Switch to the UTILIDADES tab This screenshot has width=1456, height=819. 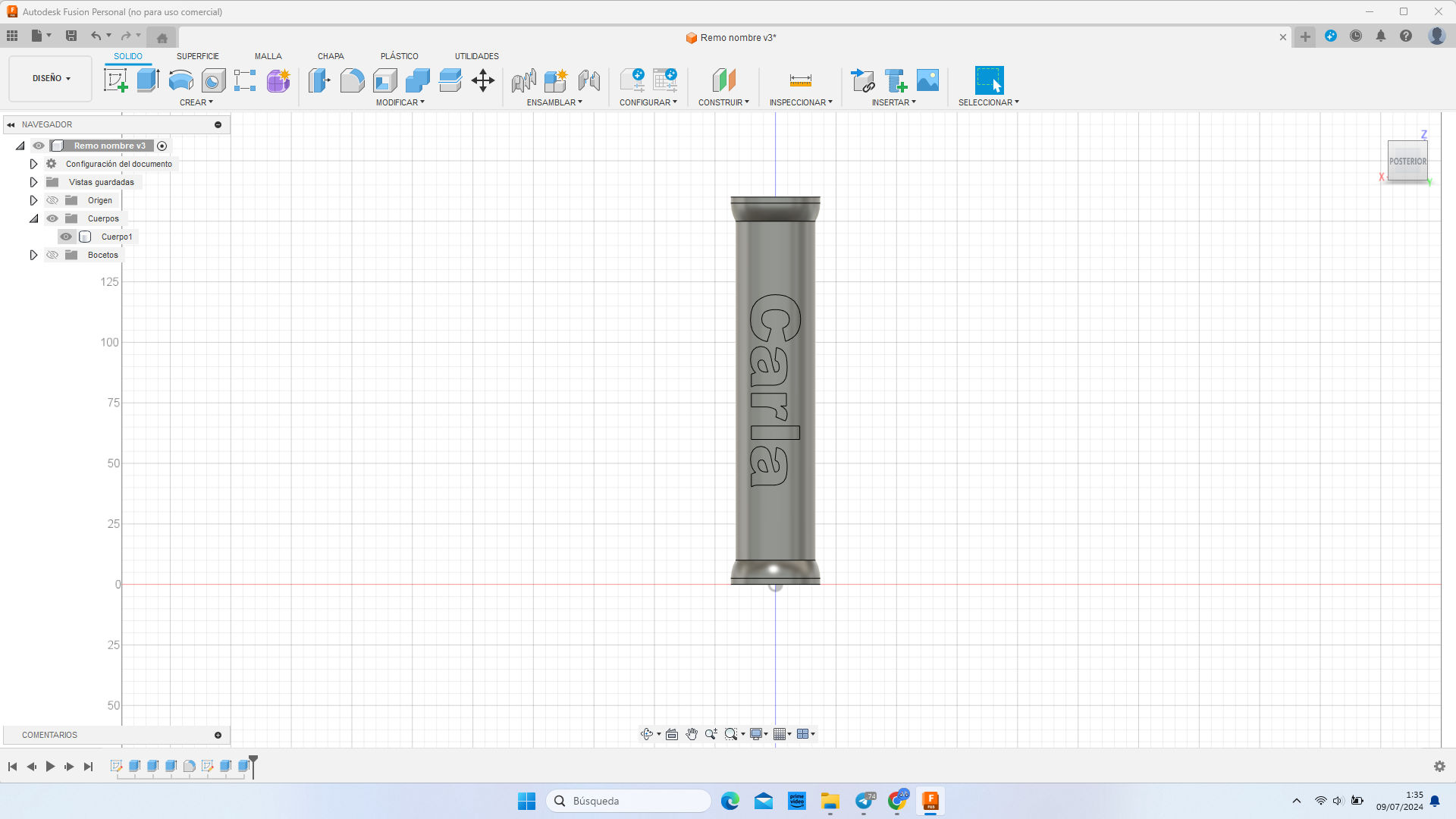pos(477,56)
